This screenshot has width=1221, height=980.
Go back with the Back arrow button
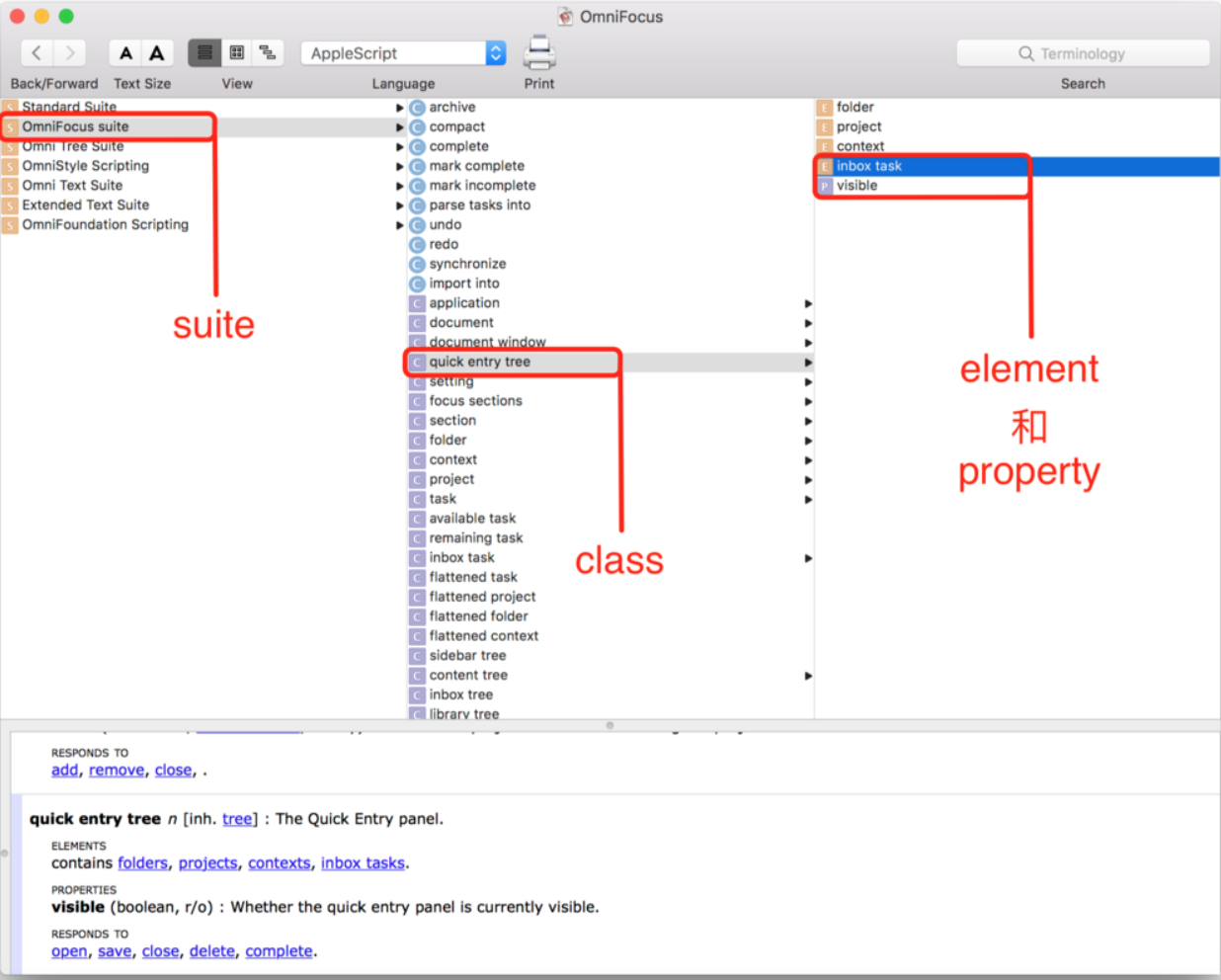point(38,53)
